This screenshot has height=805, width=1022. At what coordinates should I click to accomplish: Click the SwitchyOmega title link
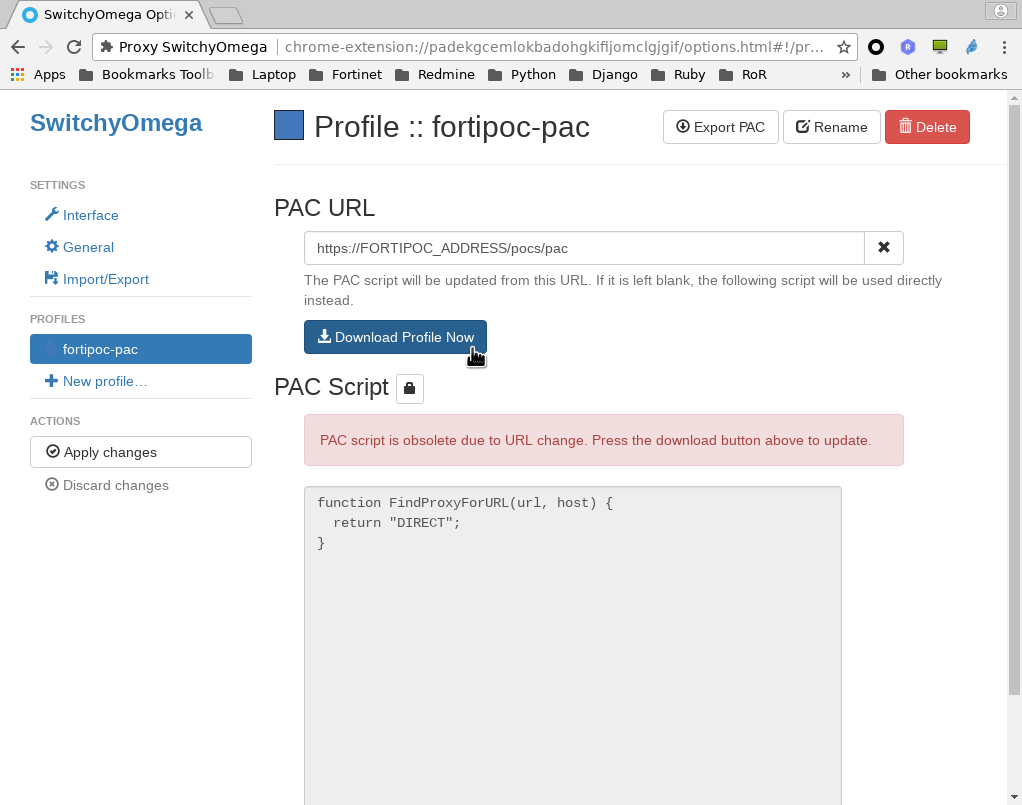coord(116,123)
